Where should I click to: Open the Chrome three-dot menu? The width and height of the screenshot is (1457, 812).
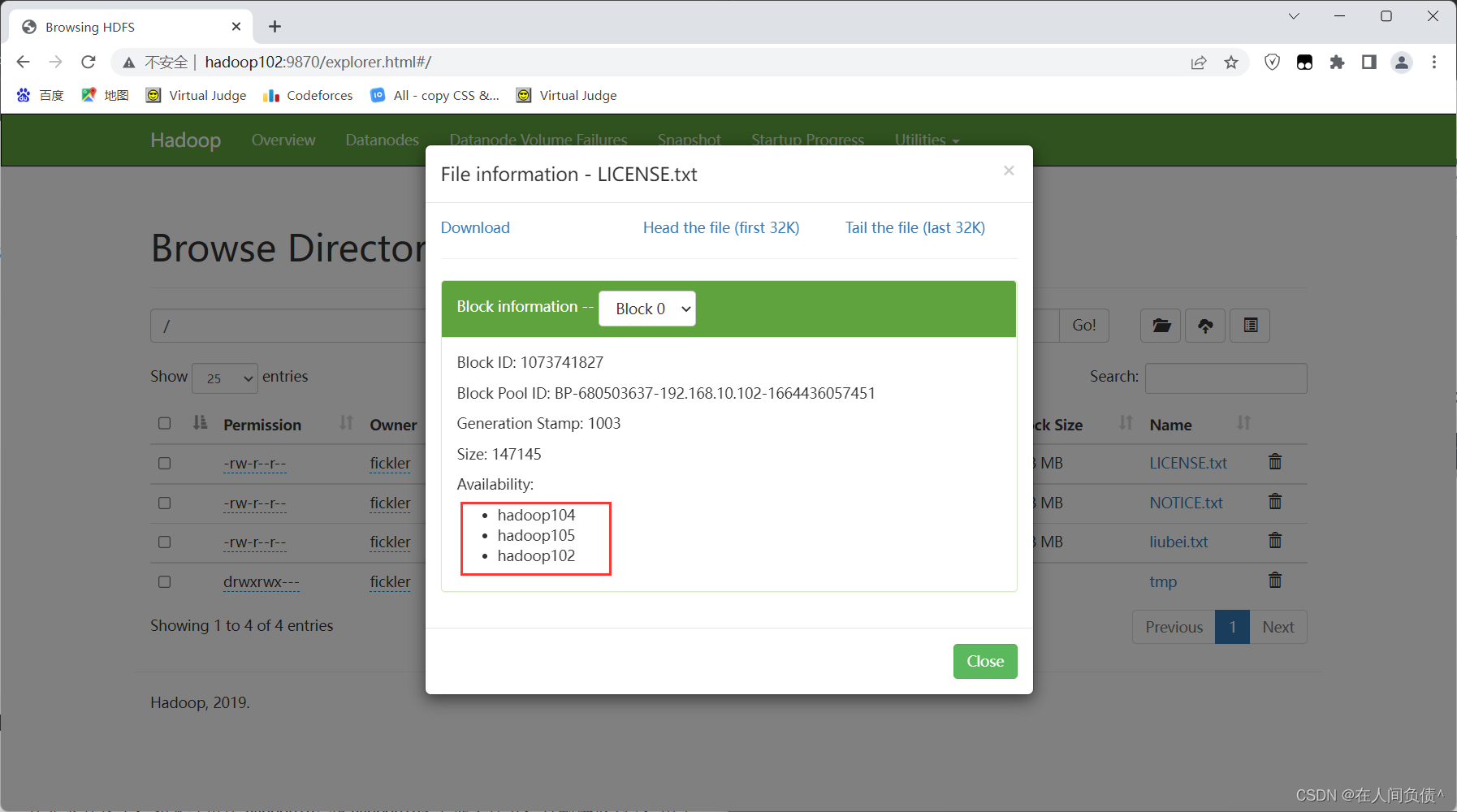[1434, 63]
